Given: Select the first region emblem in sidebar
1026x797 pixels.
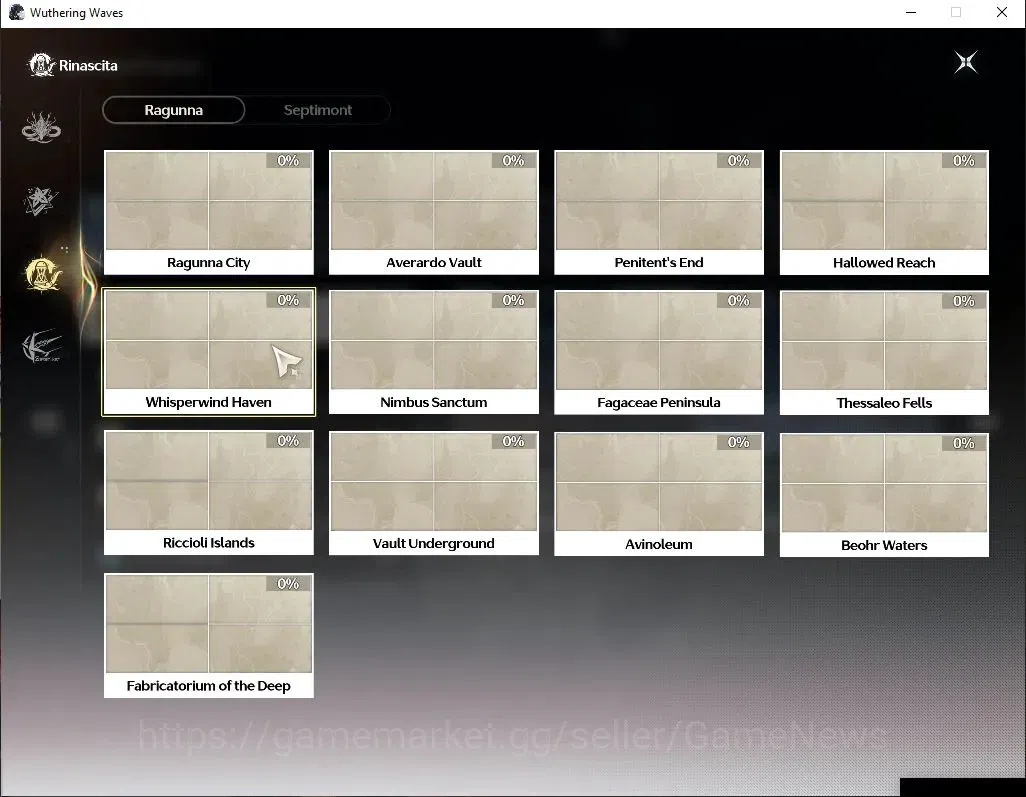Looking at the screenshot, I should (41, 127).
